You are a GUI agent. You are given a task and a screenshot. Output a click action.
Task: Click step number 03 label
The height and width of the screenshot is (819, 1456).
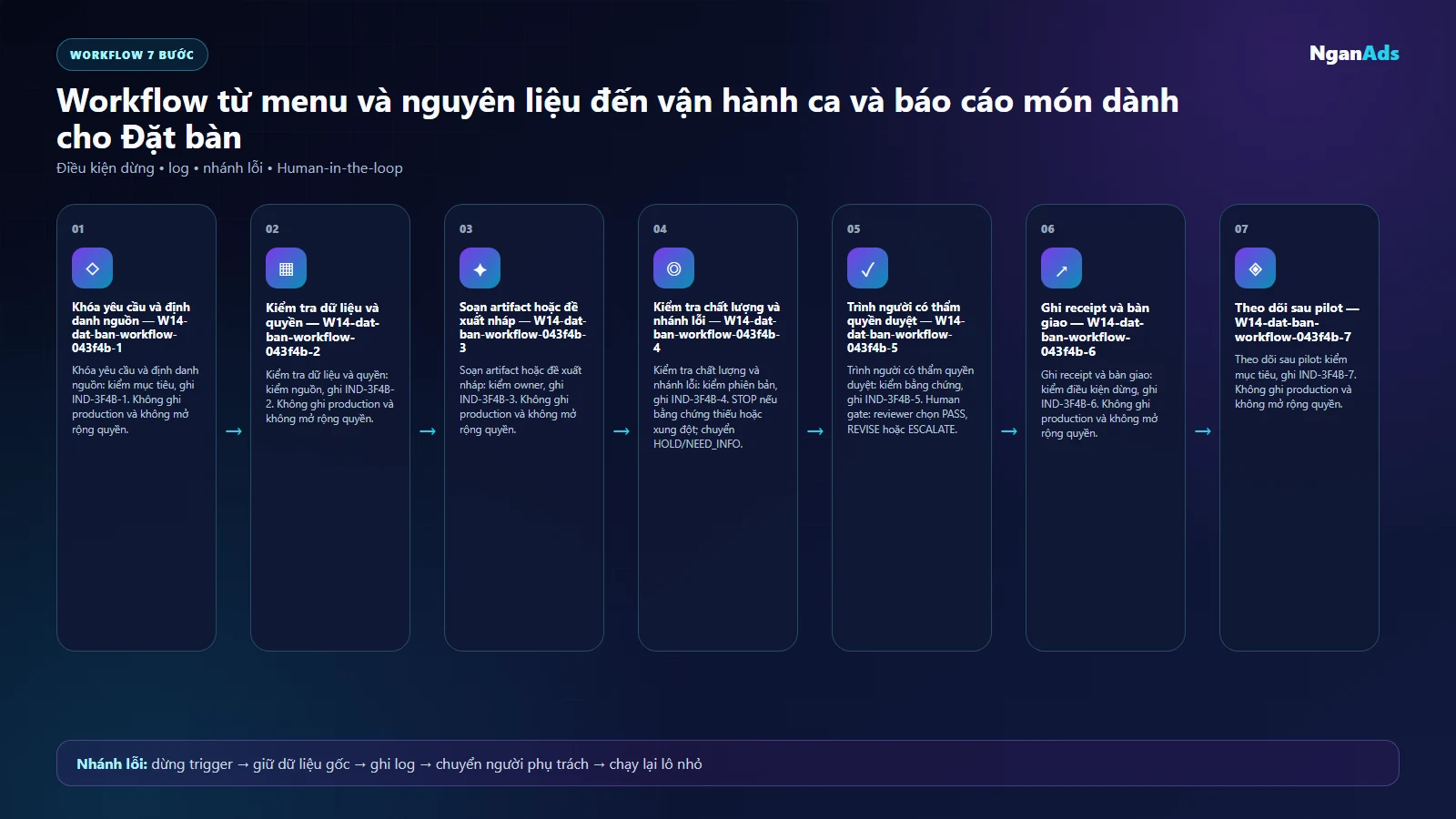click(466, 229)
